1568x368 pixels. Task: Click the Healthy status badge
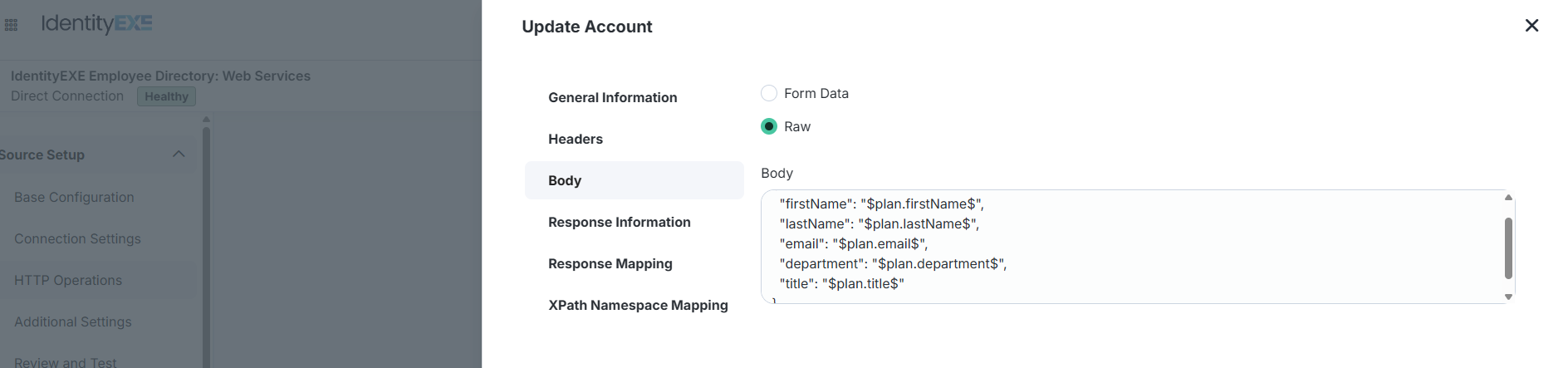coord(166,96)
